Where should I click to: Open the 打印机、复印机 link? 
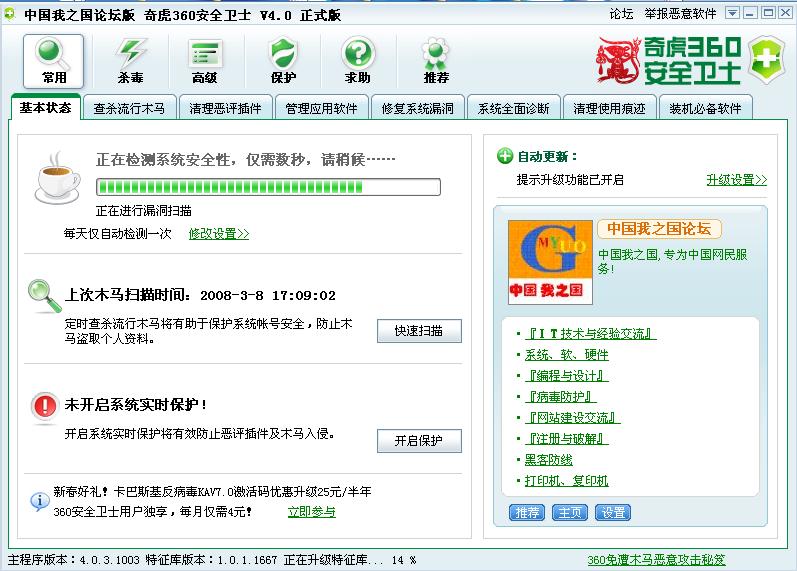pyautogui.click(x=567, y=480)
